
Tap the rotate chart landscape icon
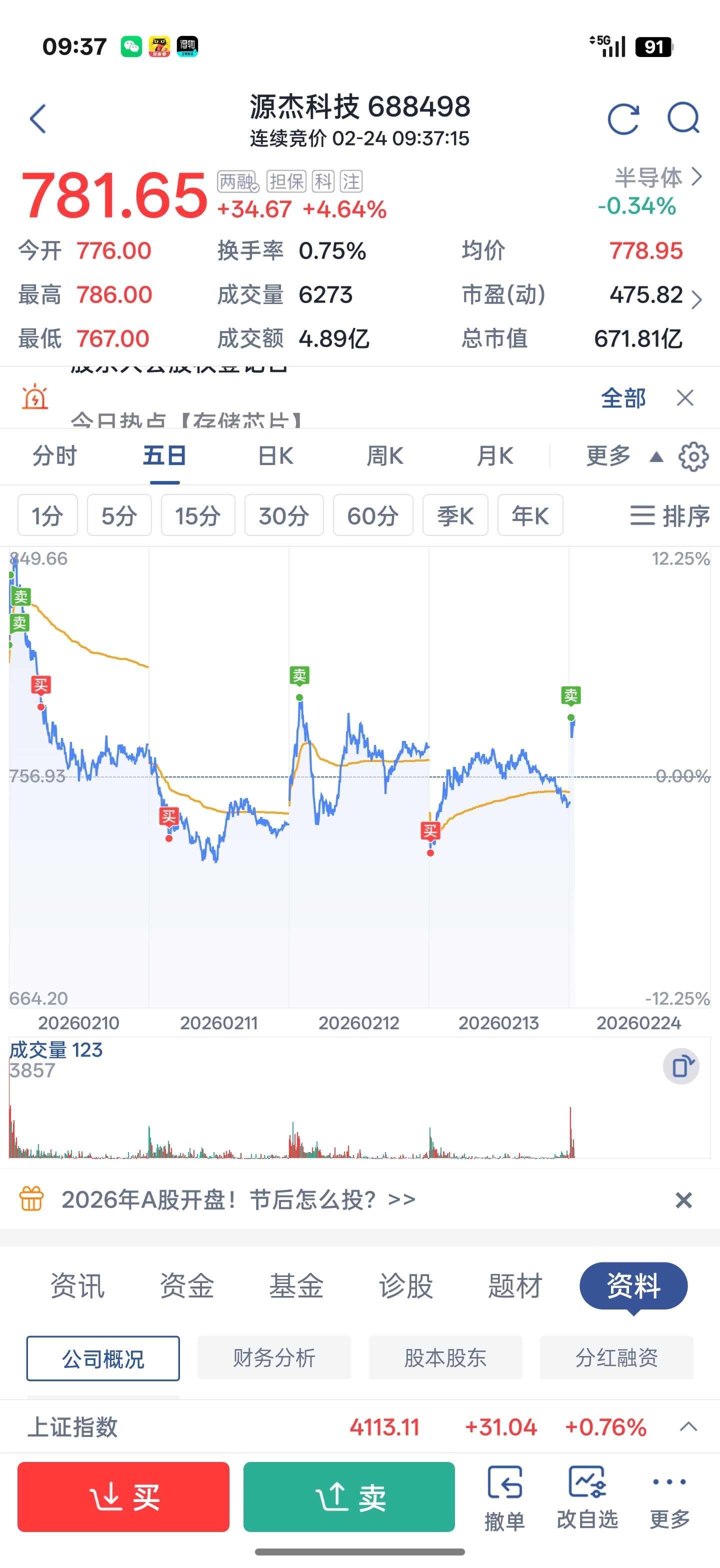[681, 1066]
